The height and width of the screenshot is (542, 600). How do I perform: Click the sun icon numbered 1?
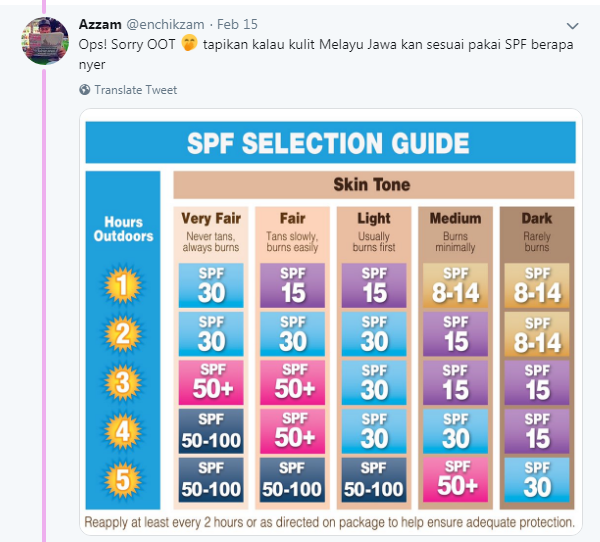tap(122, 285)
